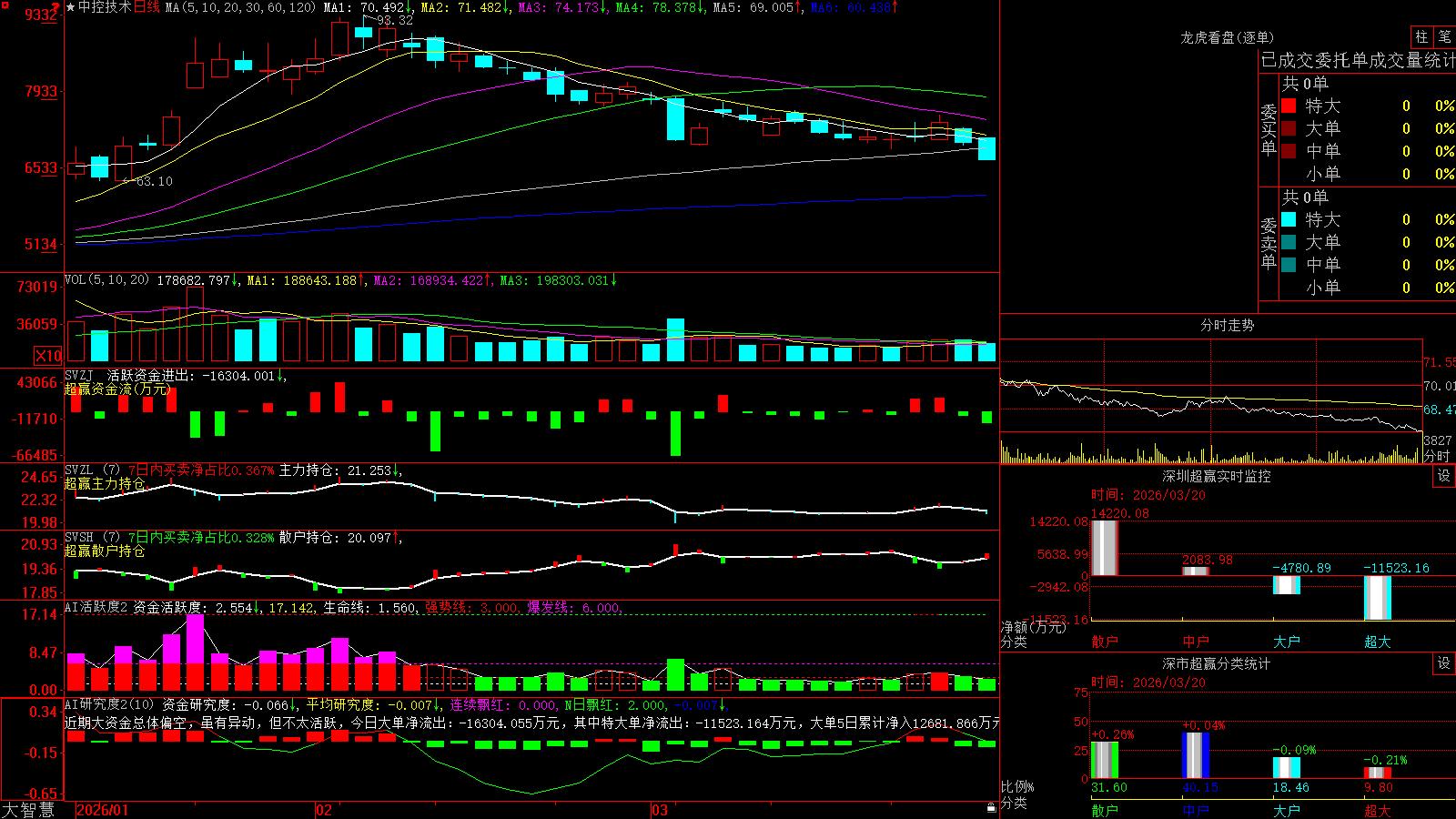Click the SVZJ indicator name
Screen dimensions: 1456x819
click(x=79, y=376)
